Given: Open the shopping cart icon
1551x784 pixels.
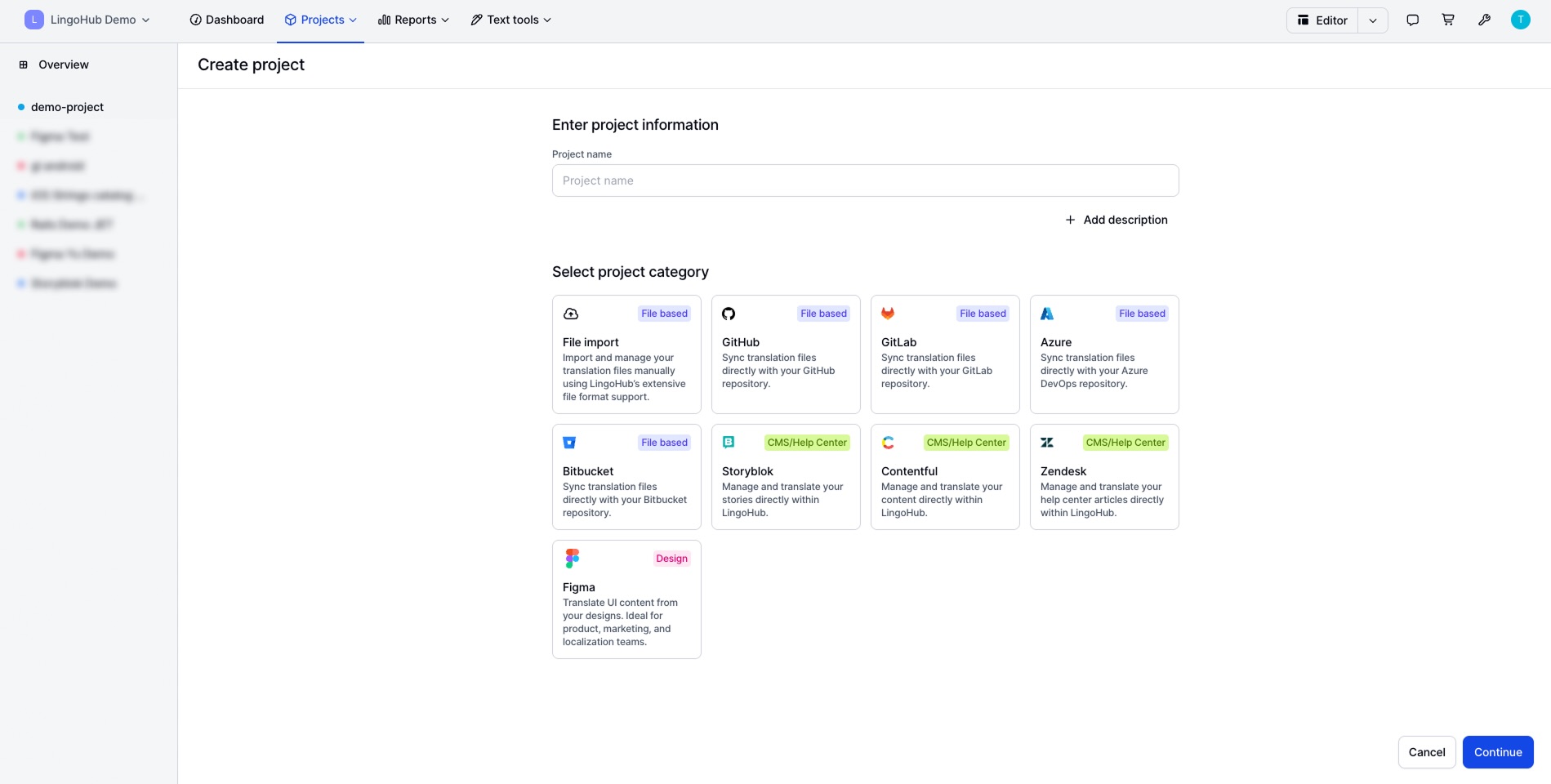Looking at the screenshot, I should (1448, 20).
